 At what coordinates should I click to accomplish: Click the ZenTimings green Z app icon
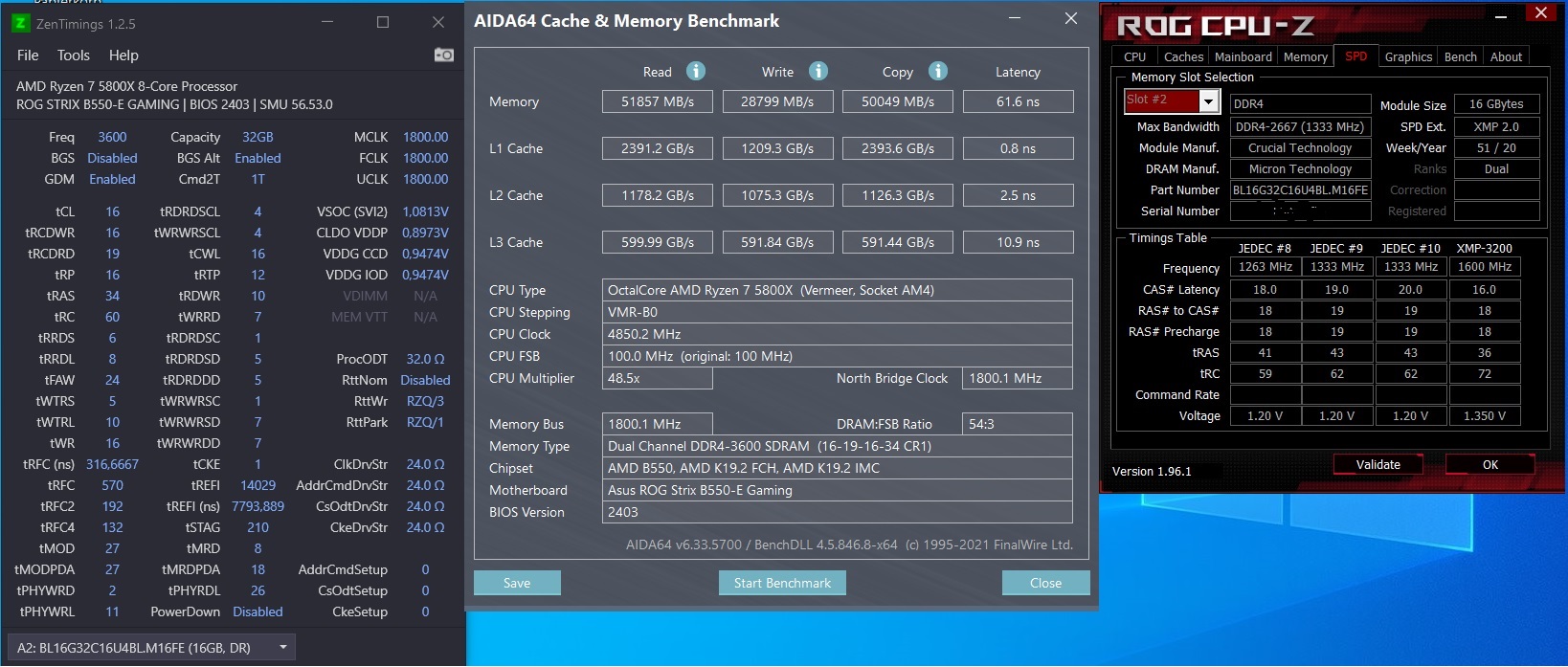pos(20,23)
